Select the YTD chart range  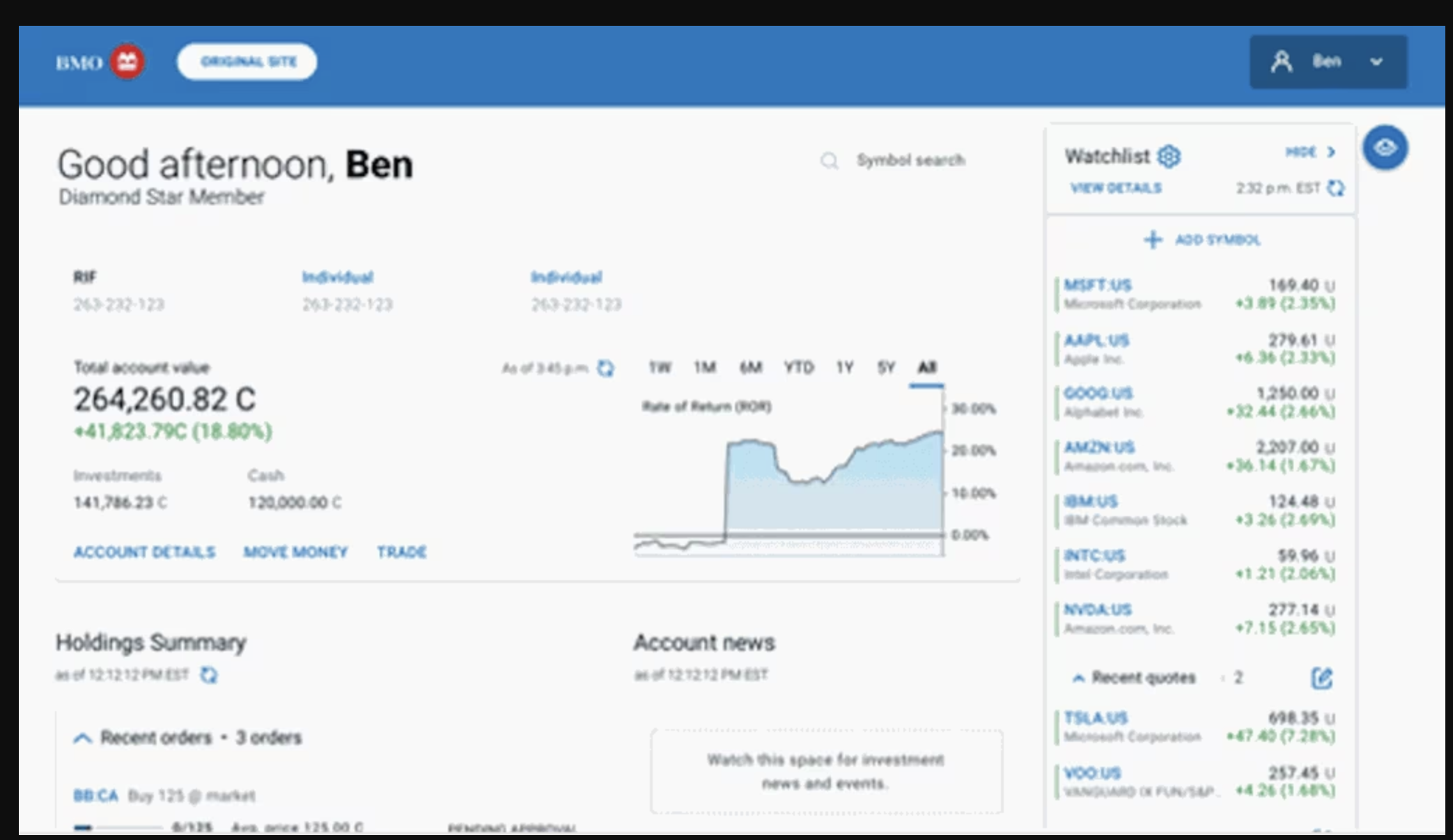798,367
